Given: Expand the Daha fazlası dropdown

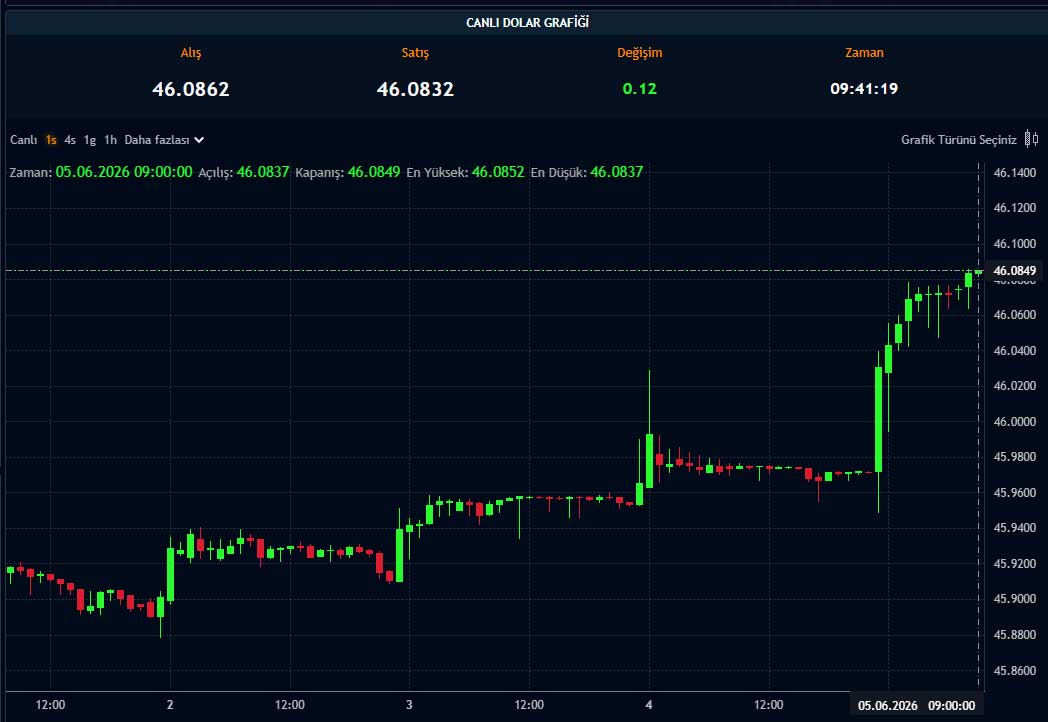Looking at the screenshot, I should 164,140.
